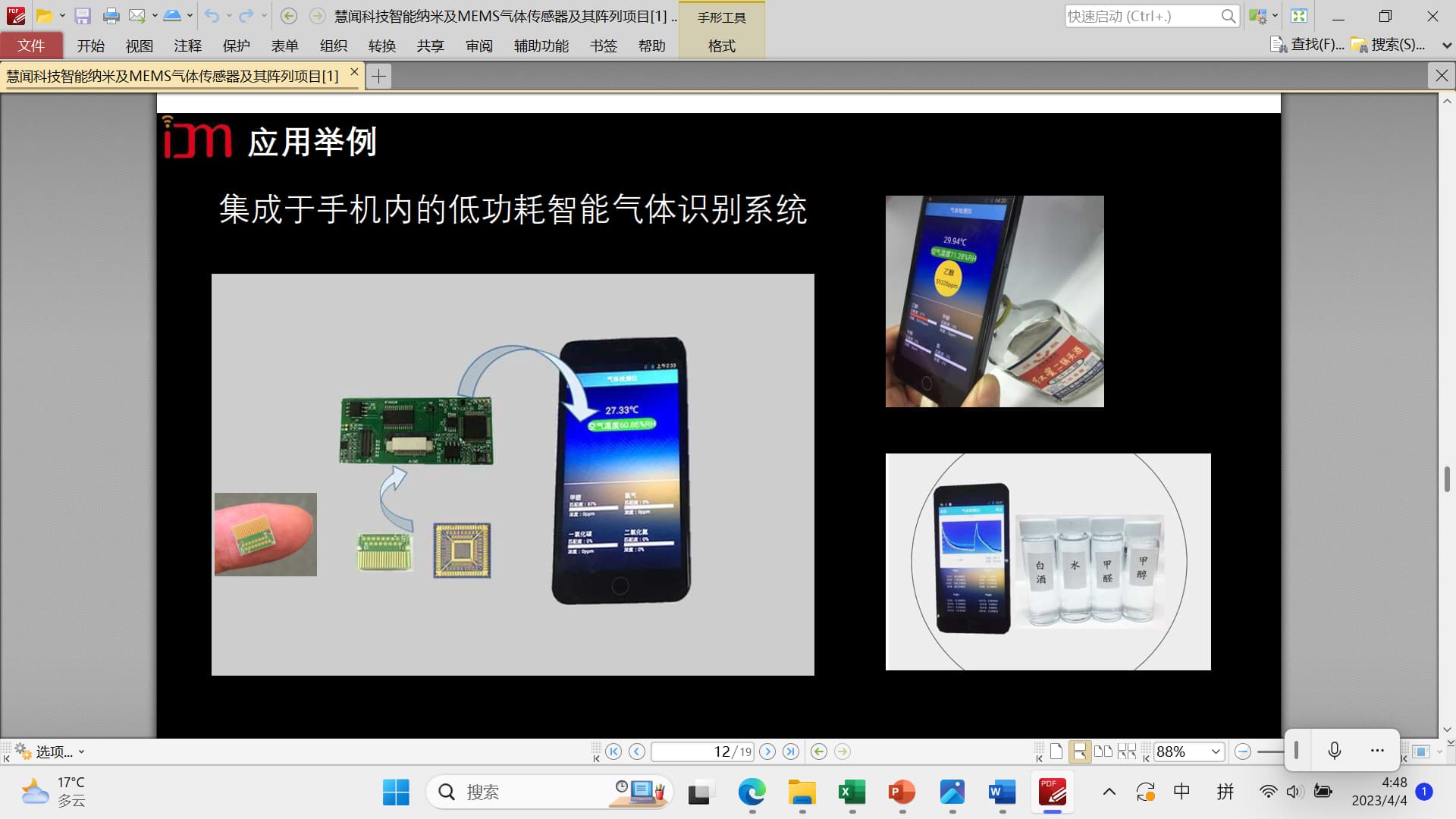Viewport: 1456px width, 819px height.
Task: Expand the undo history dropdown arrow
Action: coord(229,16)
